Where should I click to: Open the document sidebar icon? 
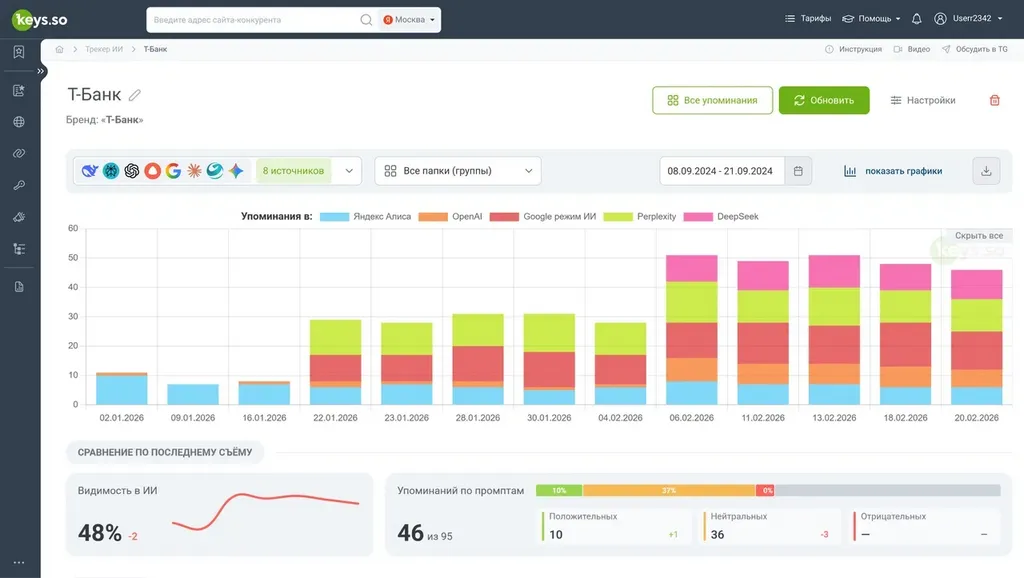coord(19,287)
